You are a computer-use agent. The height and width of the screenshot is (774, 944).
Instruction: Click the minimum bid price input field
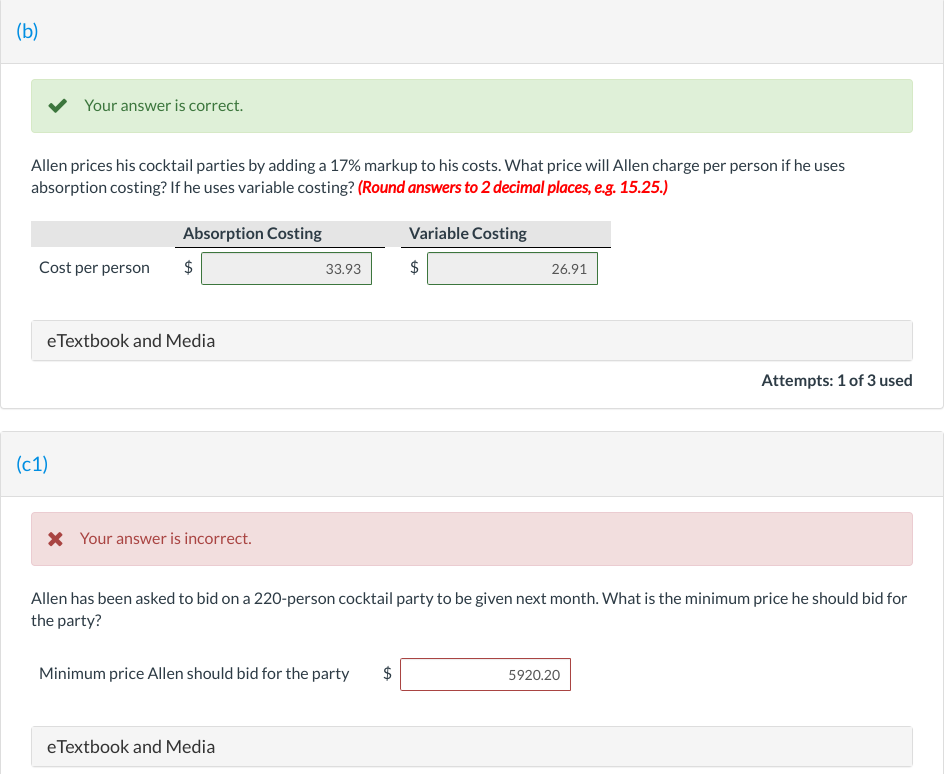[x=485, y=675]
